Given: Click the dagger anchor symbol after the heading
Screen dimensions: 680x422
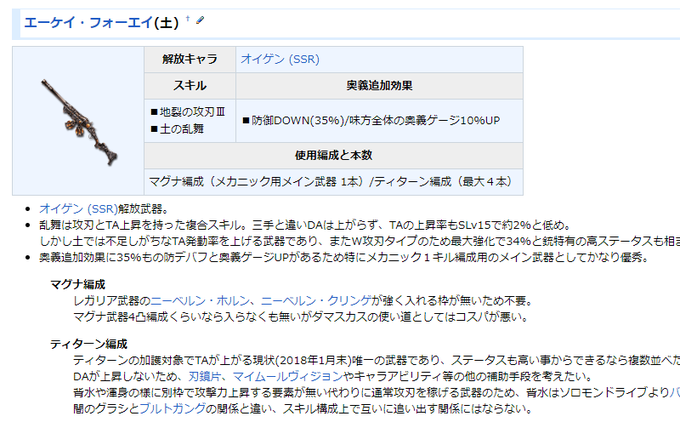Looking at the screenshot, I should pos(188,19).
